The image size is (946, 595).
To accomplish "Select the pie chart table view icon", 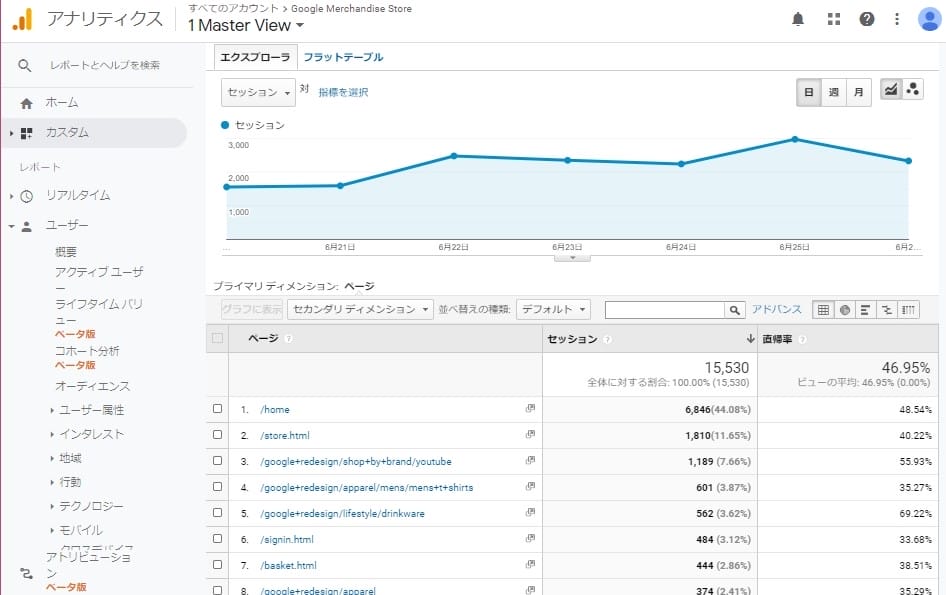I will (x=845, y=310).
